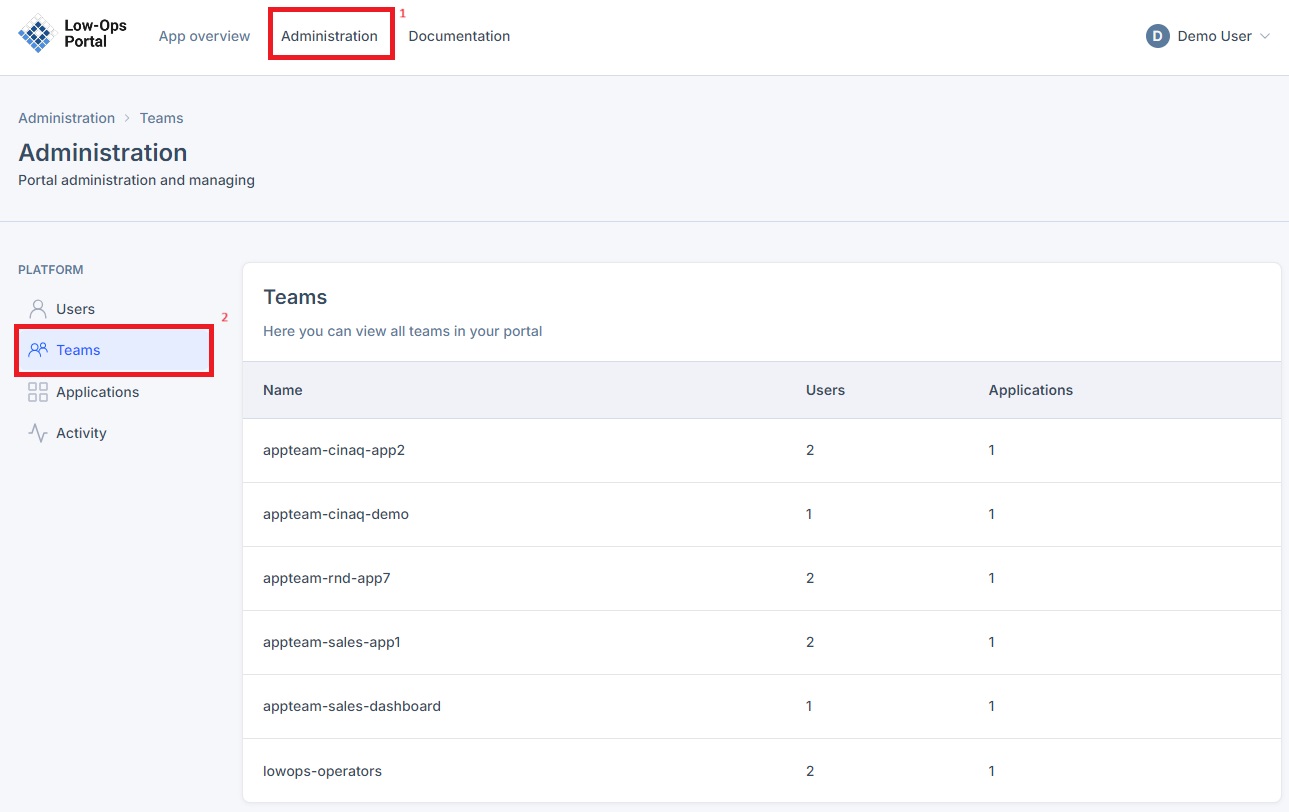Click the Applications column header
The image size is (1289, 812).
[1031, 390]
